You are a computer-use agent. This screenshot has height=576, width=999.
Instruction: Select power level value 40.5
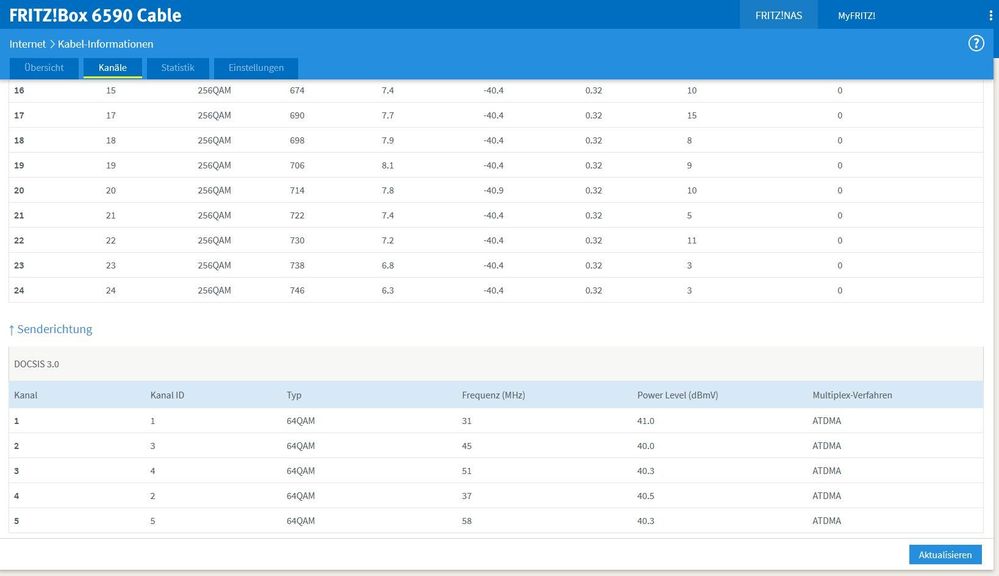click(645, 496)
